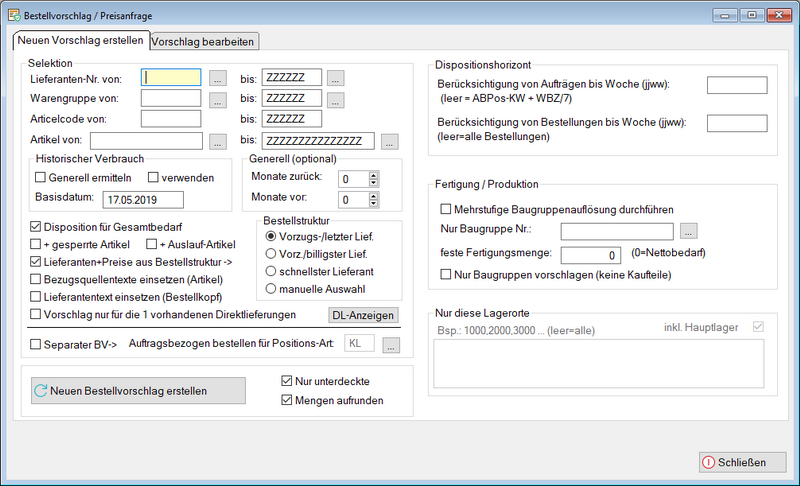Open lookup for Lieferanten-Nr. bis field
Viewport: 800px width, 486px height.
click(336, 77)
